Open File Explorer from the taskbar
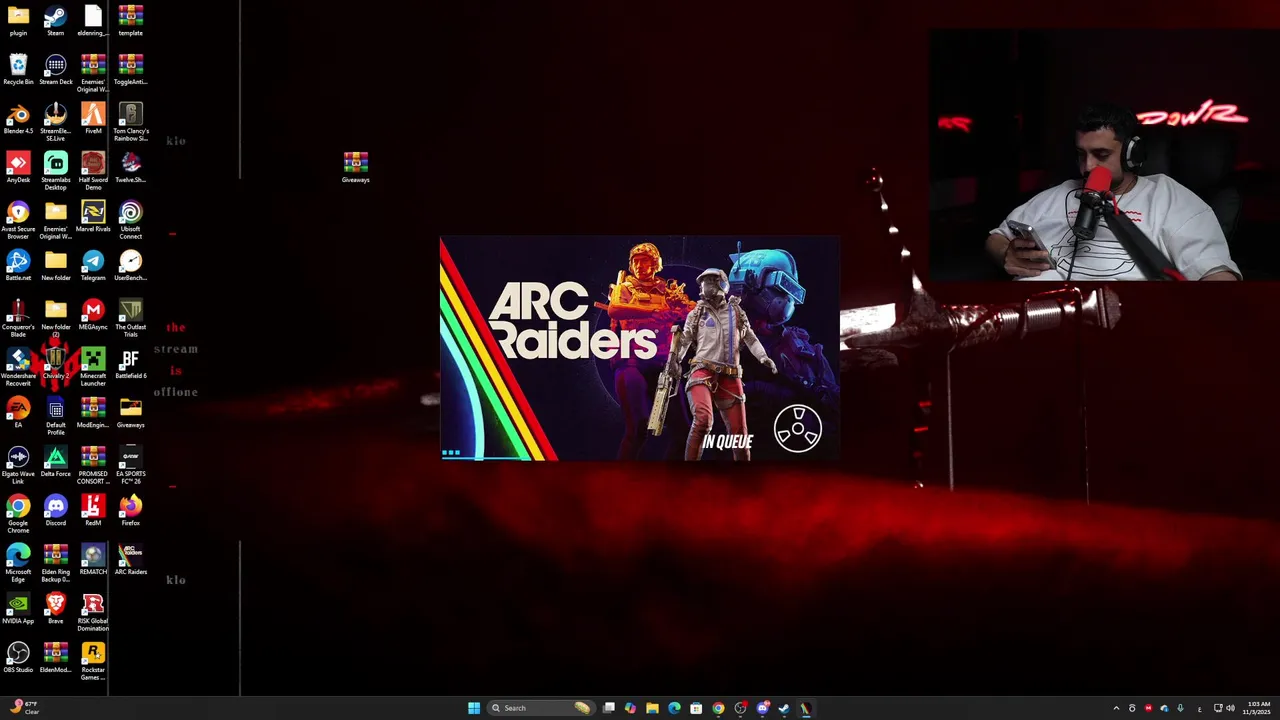 (x=652, y=708)
